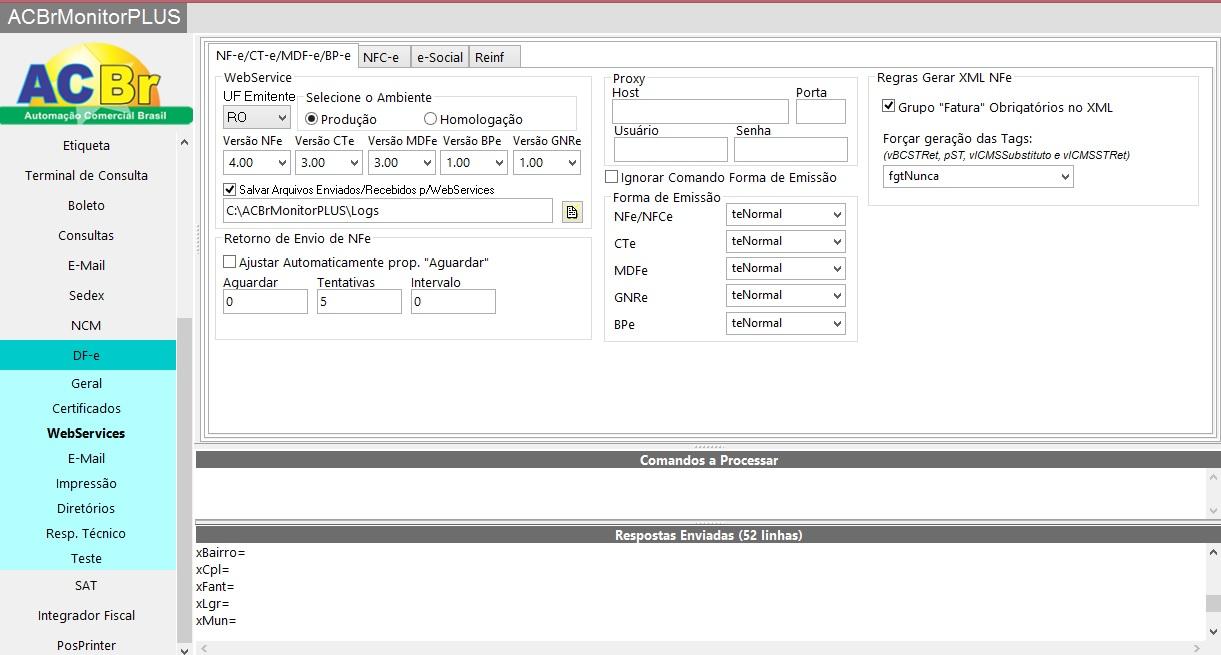Image resolution: width=1221 pixels, height=655 pixels.
Task: Open the SAT section in sidebar
Action: (87, 585)
